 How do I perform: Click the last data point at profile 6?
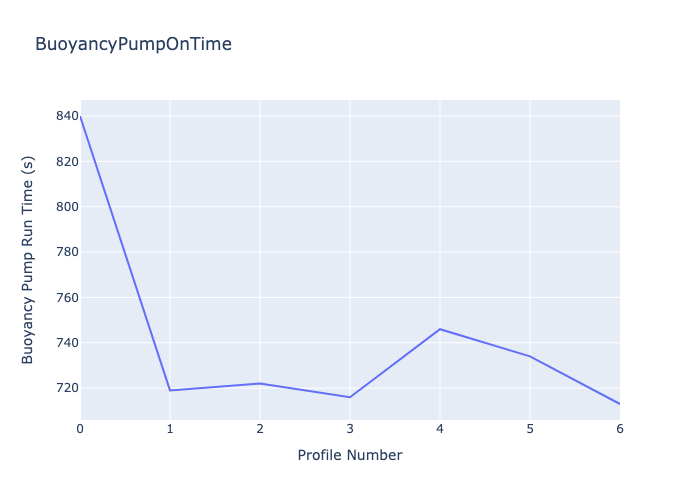click(620, 404)
